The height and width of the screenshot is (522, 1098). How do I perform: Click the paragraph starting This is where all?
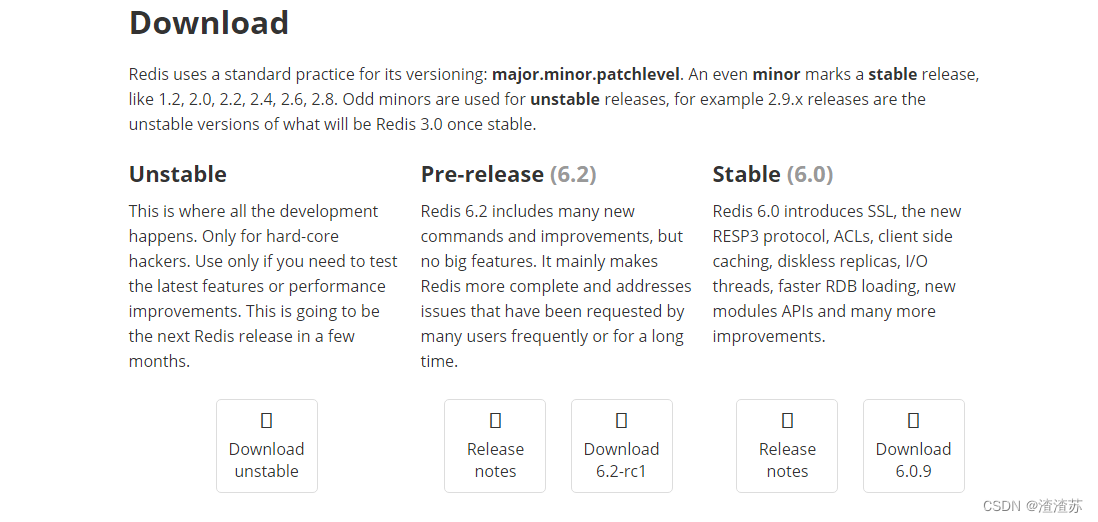click(x=263, y=286)
